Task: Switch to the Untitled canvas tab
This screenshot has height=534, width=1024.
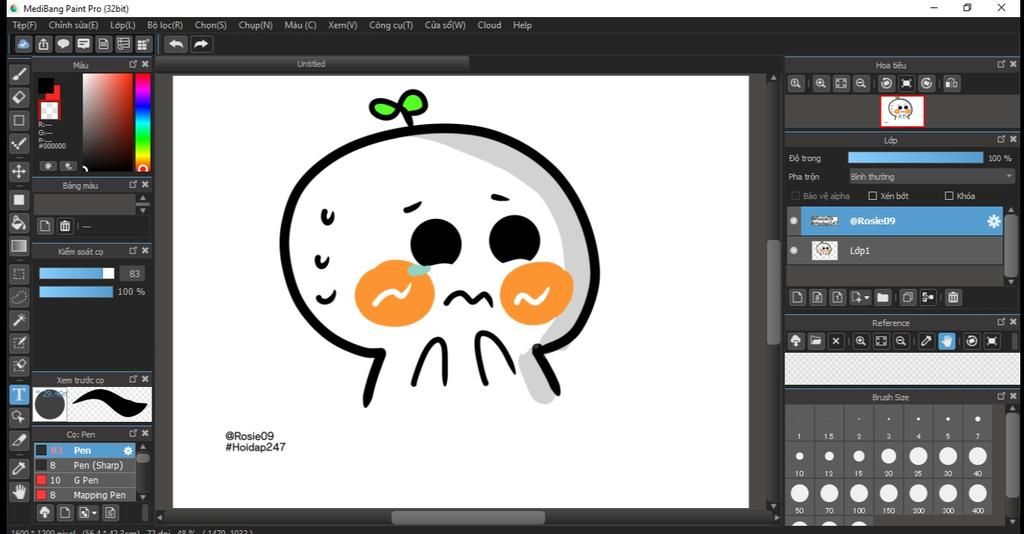Action: 312,64
